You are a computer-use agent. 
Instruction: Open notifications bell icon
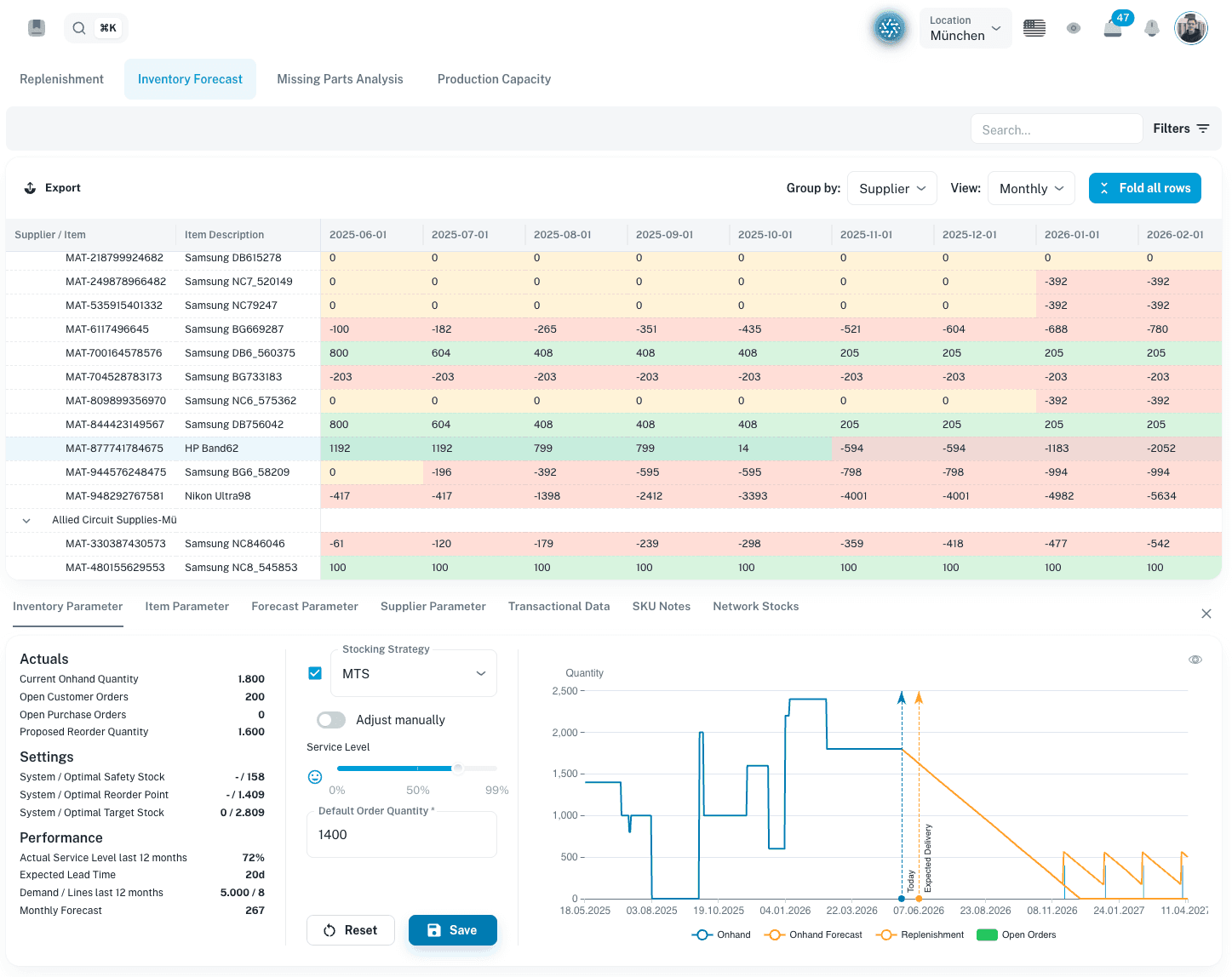(x=1152, y=28)
